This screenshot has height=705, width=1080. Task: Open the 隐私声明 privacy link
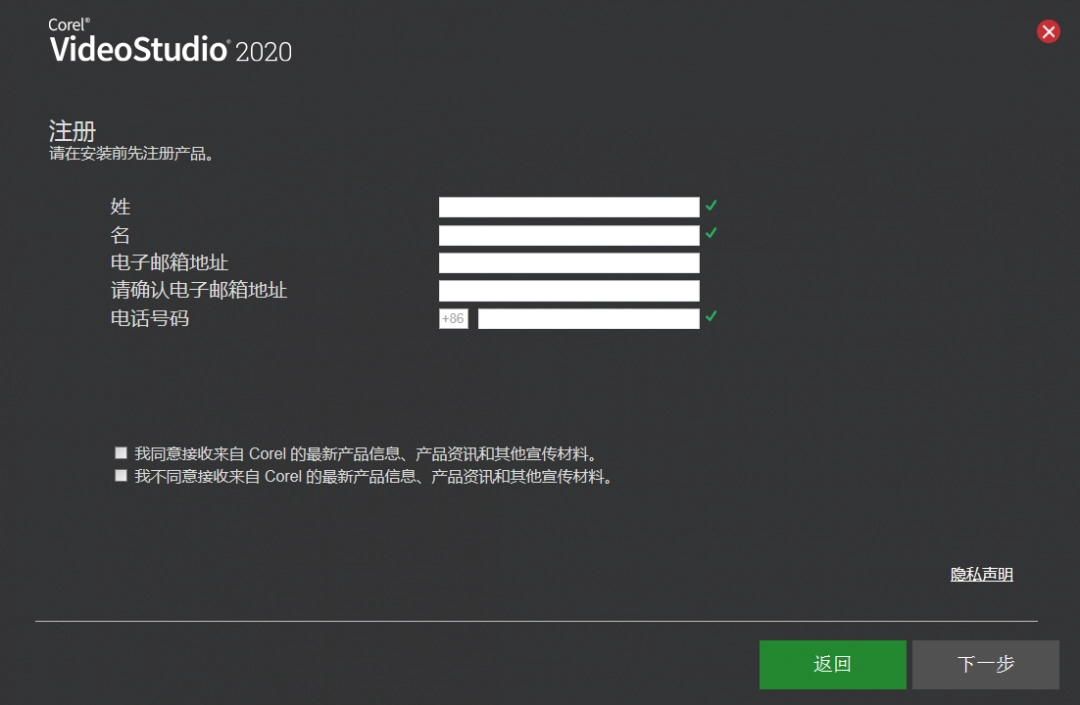pos(981,575)
